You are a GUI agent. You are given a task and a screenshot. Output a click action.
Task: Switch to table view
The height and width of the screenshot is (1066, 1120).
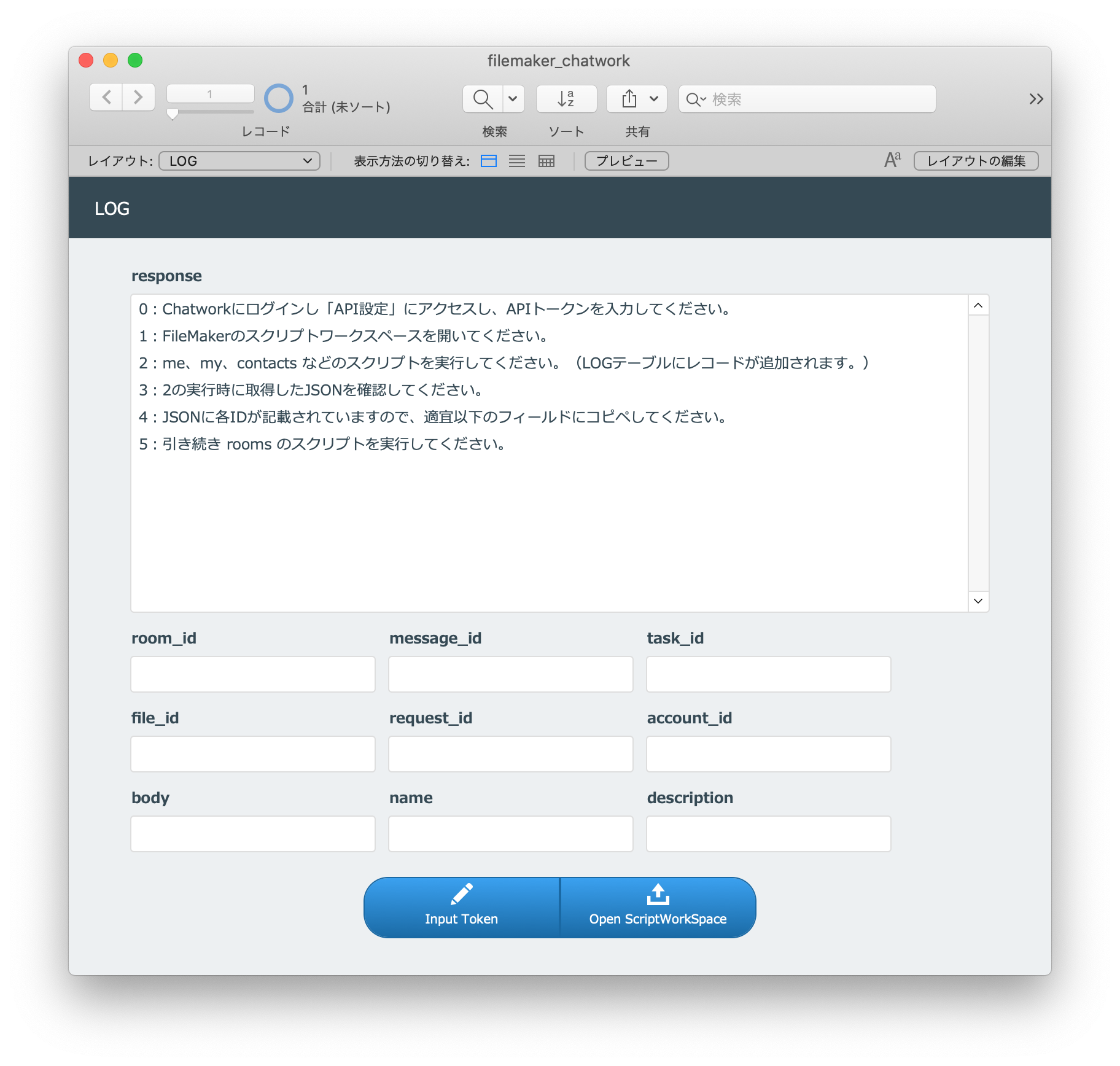[x=546, y=161]
